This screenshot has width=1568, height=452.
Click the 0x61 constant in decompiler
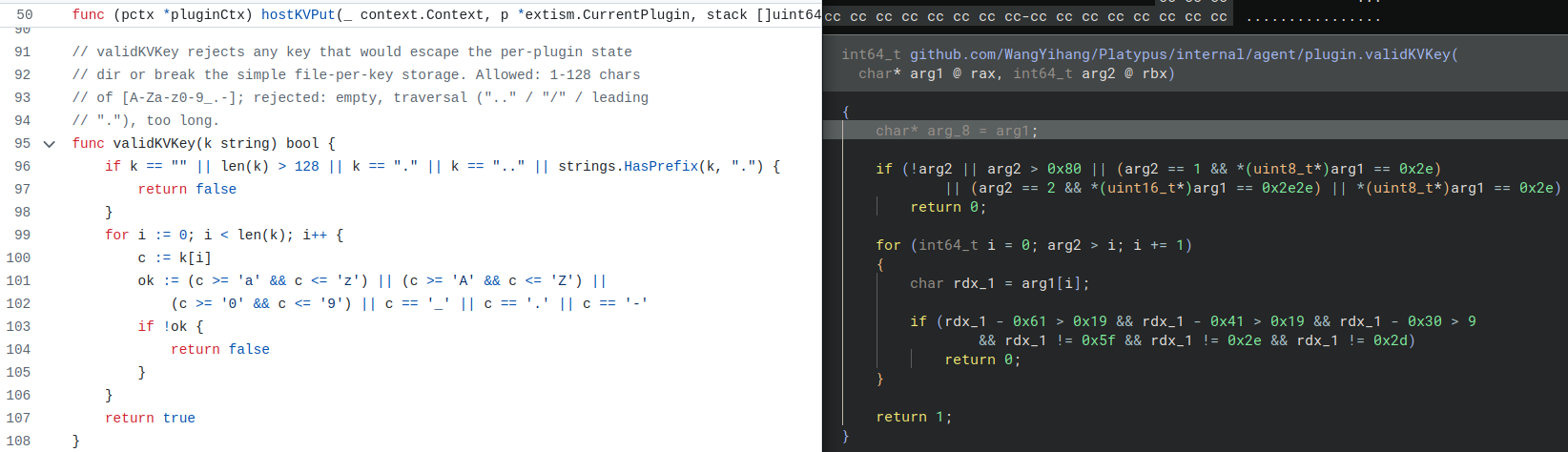[x=1030, y=321]
